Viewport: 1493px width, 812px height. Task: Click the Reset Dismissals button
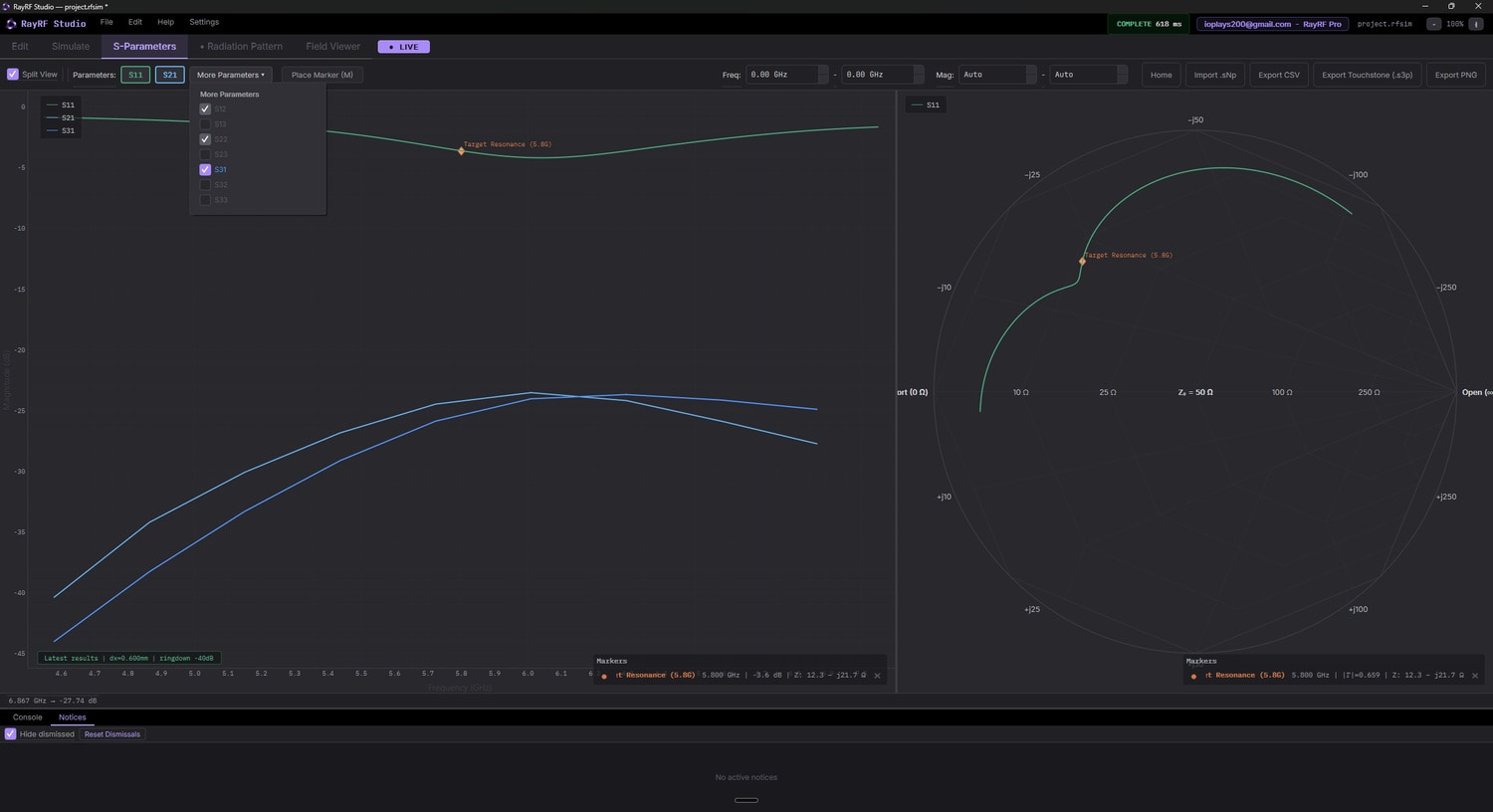[x=112, y=734]
